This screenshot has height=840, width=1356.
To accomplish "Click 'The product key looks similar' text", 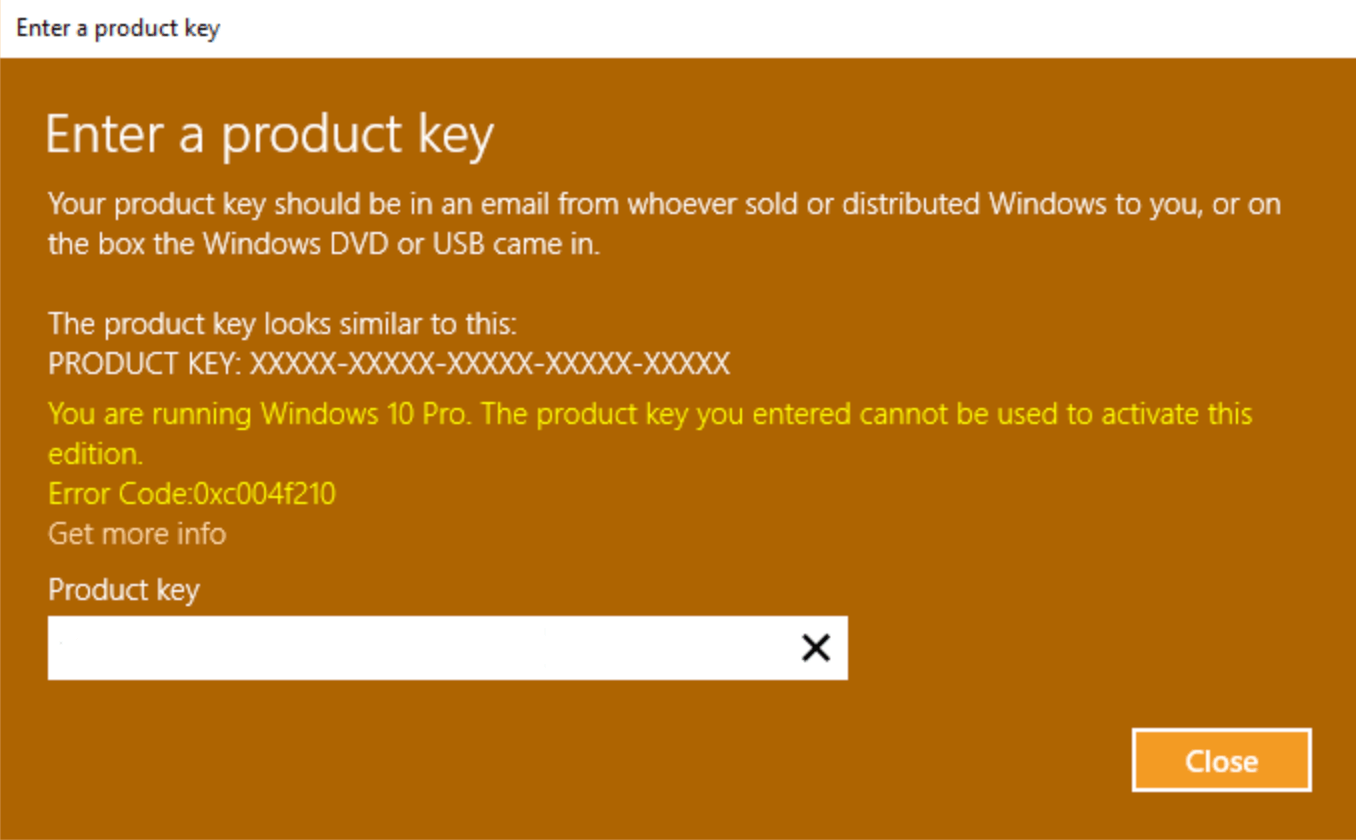I will pyautogui.click(x=282, y=324).
